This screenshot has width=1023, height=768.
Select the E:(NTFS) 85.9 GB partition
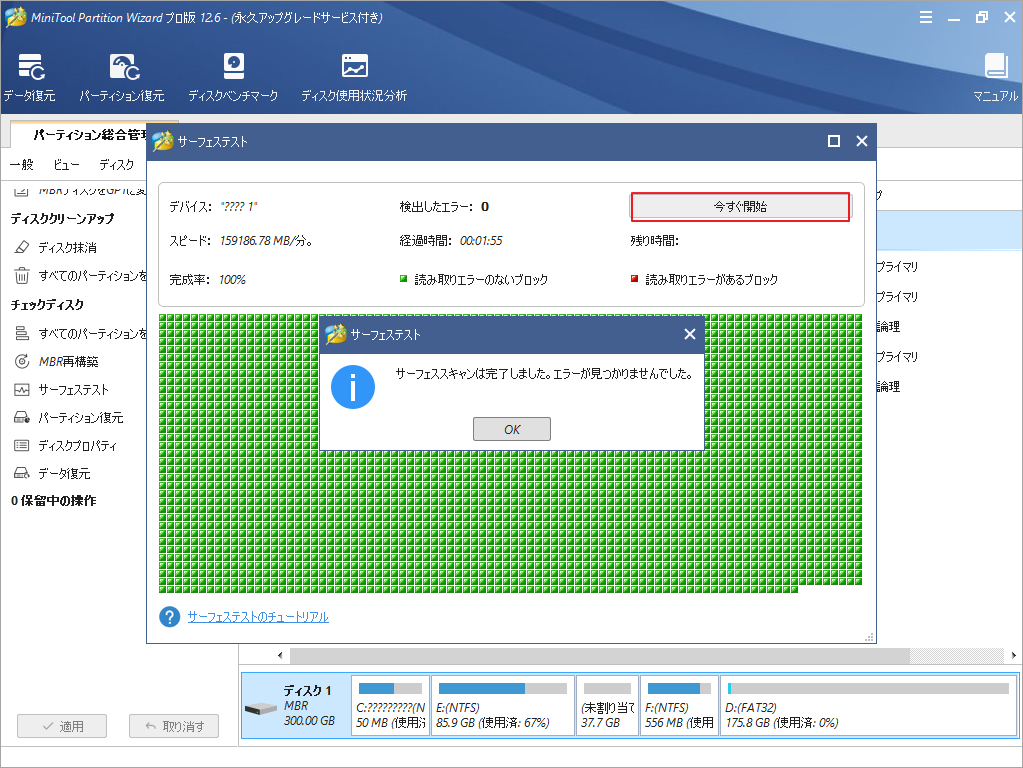click(x=503, y=705)
